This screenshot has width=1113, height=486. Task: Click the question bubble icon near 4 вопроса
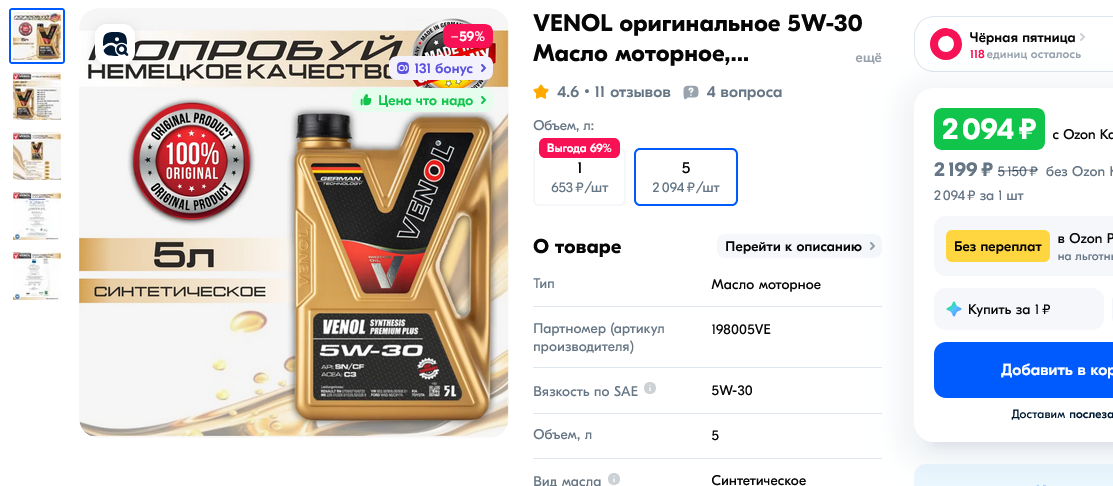[691, 92]
